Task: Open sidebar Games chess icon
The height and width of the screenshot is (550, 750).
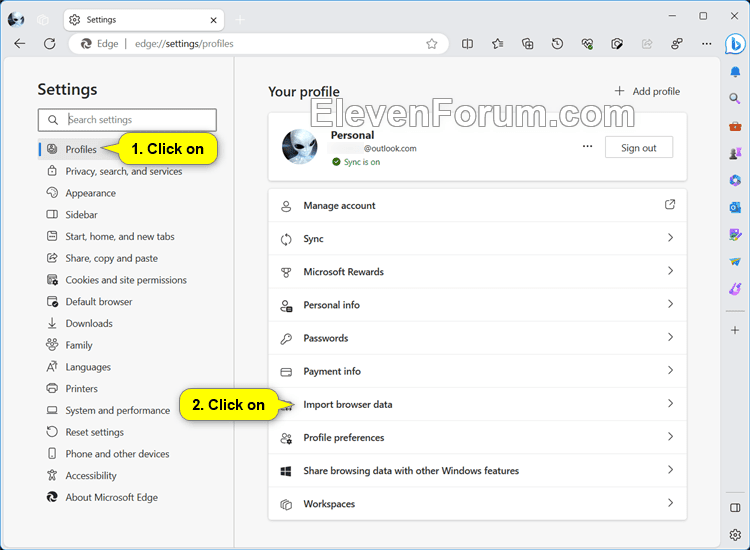Action: 735,153
